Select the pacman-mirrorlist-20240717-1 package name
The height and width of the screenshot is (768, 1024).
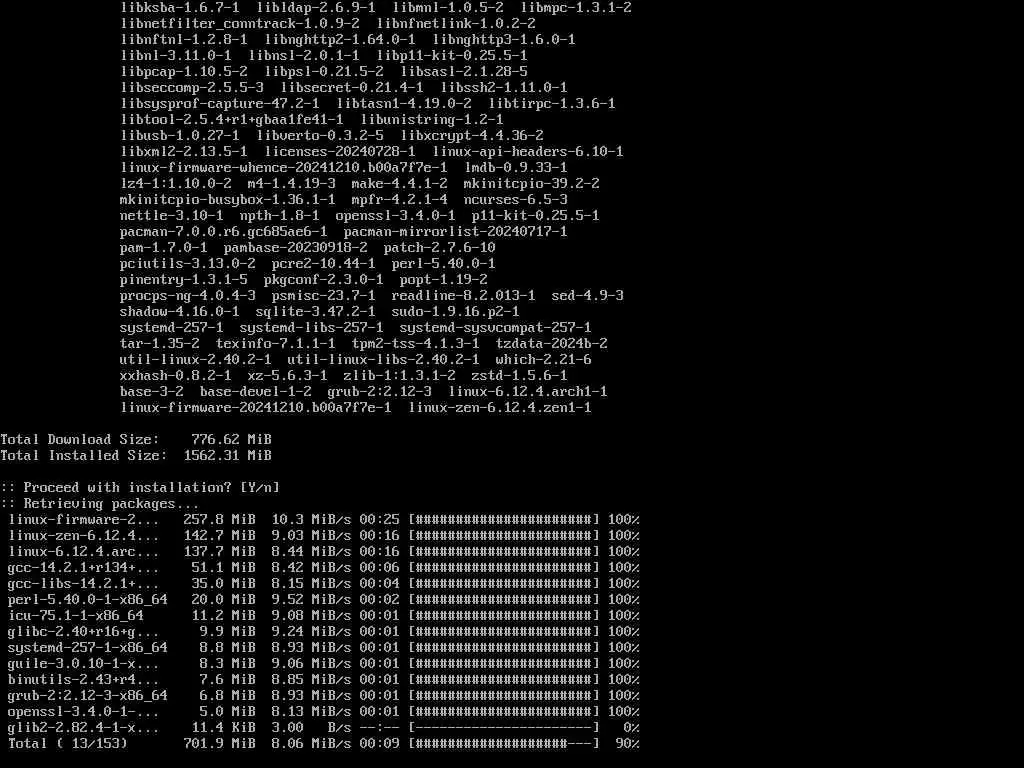pos(455,232)
